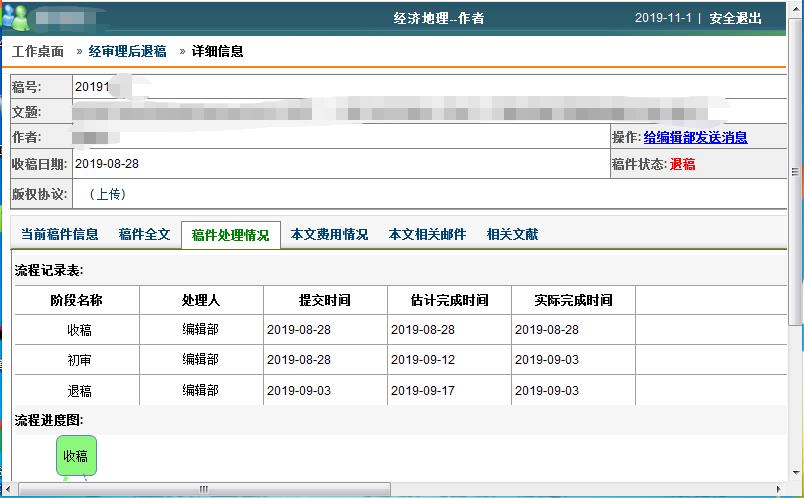The height and width of the screenshot is (498, 804).
Task: Click 初审 stage cell in table
Action: point(79,360)
